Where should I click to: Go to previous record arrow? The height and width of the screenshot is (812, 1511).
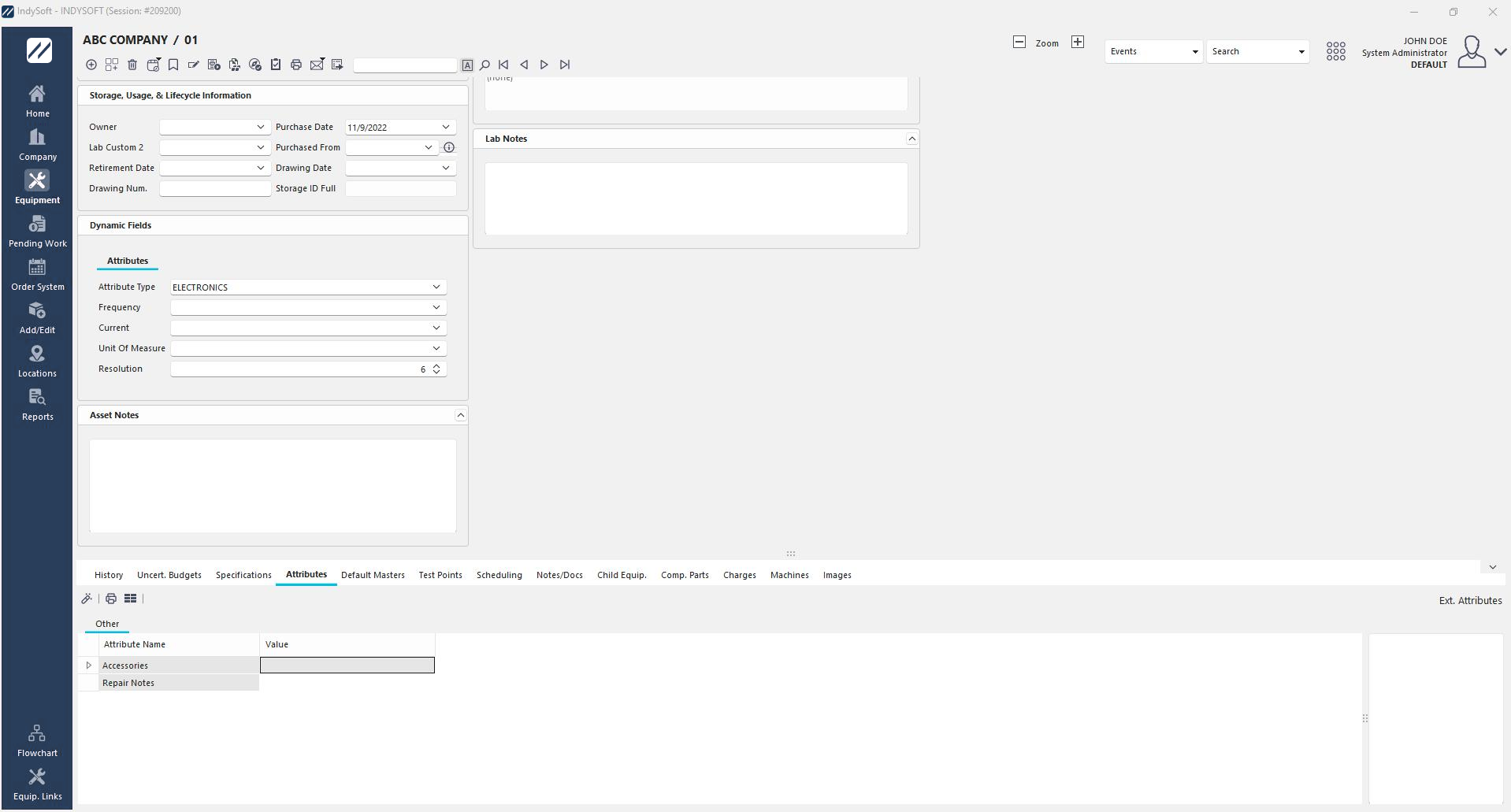point(524,65)
